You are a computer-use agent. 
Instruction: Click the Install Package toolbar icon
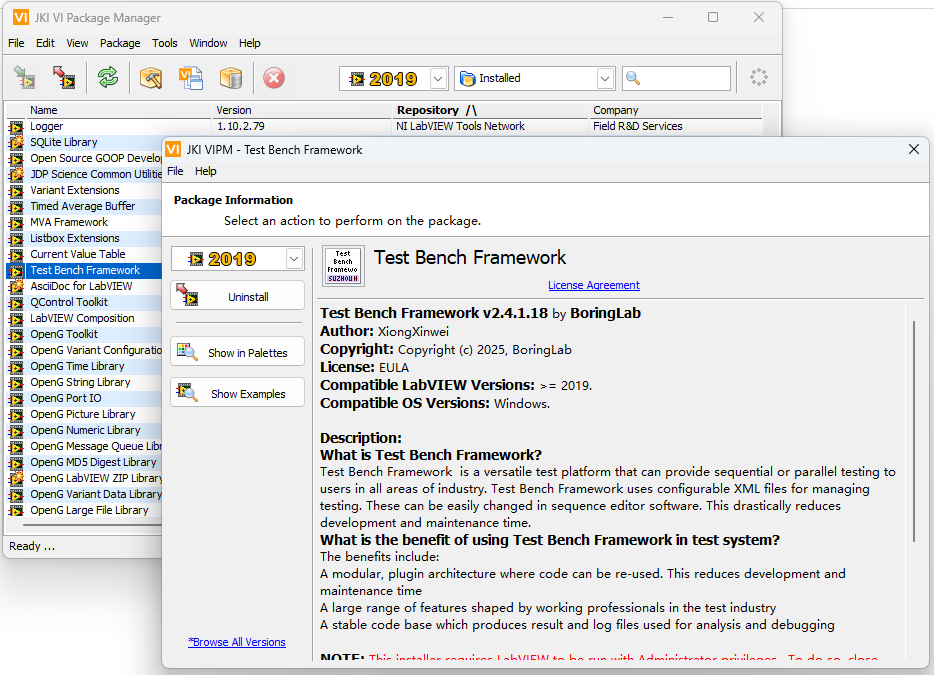(x=25, y=78)
